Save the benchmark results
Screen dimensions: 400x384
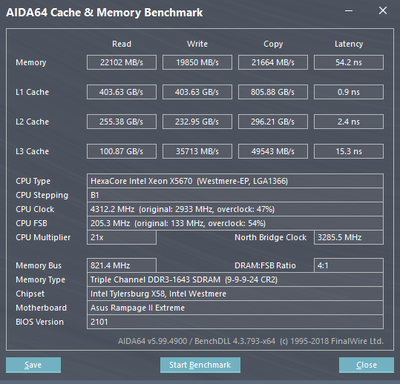point(33,365)
